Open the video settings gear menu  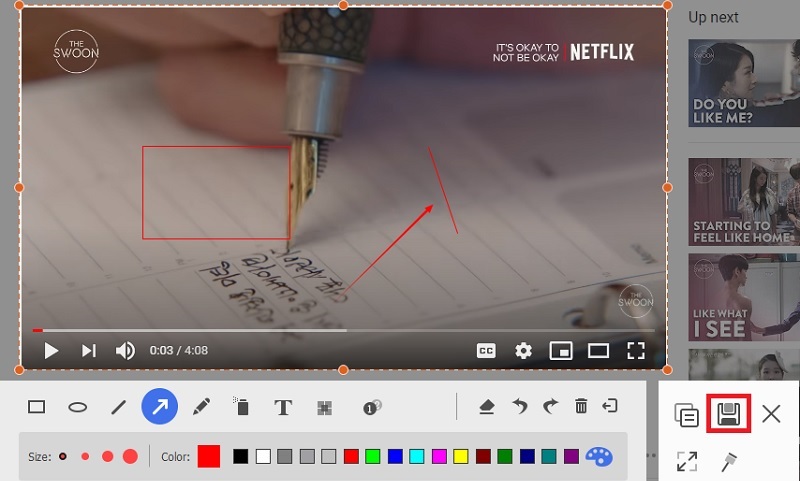(523, 350)
